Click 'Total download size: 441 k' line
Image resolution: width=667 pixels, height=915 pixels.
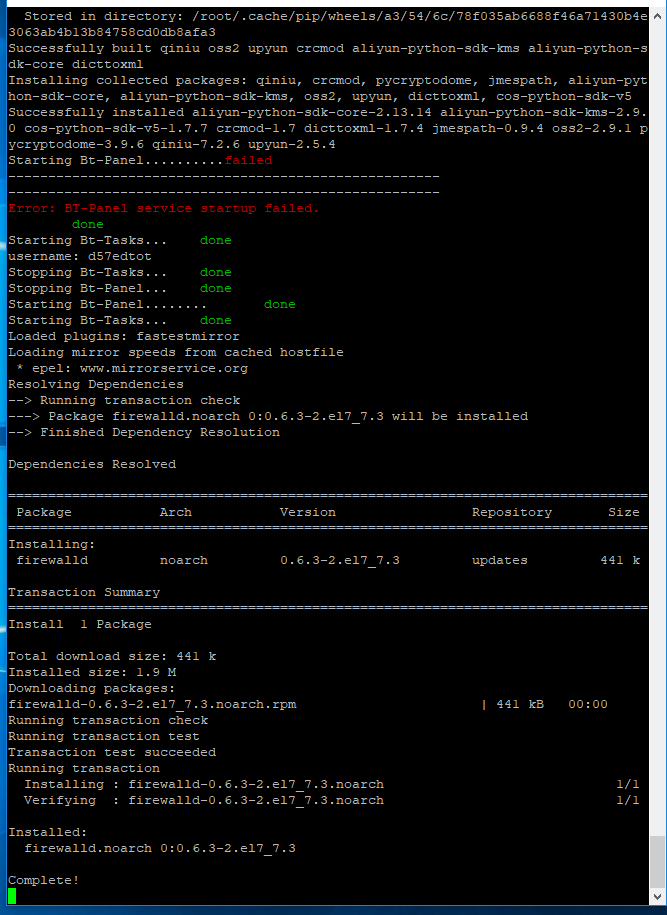(x=111, y=656)
